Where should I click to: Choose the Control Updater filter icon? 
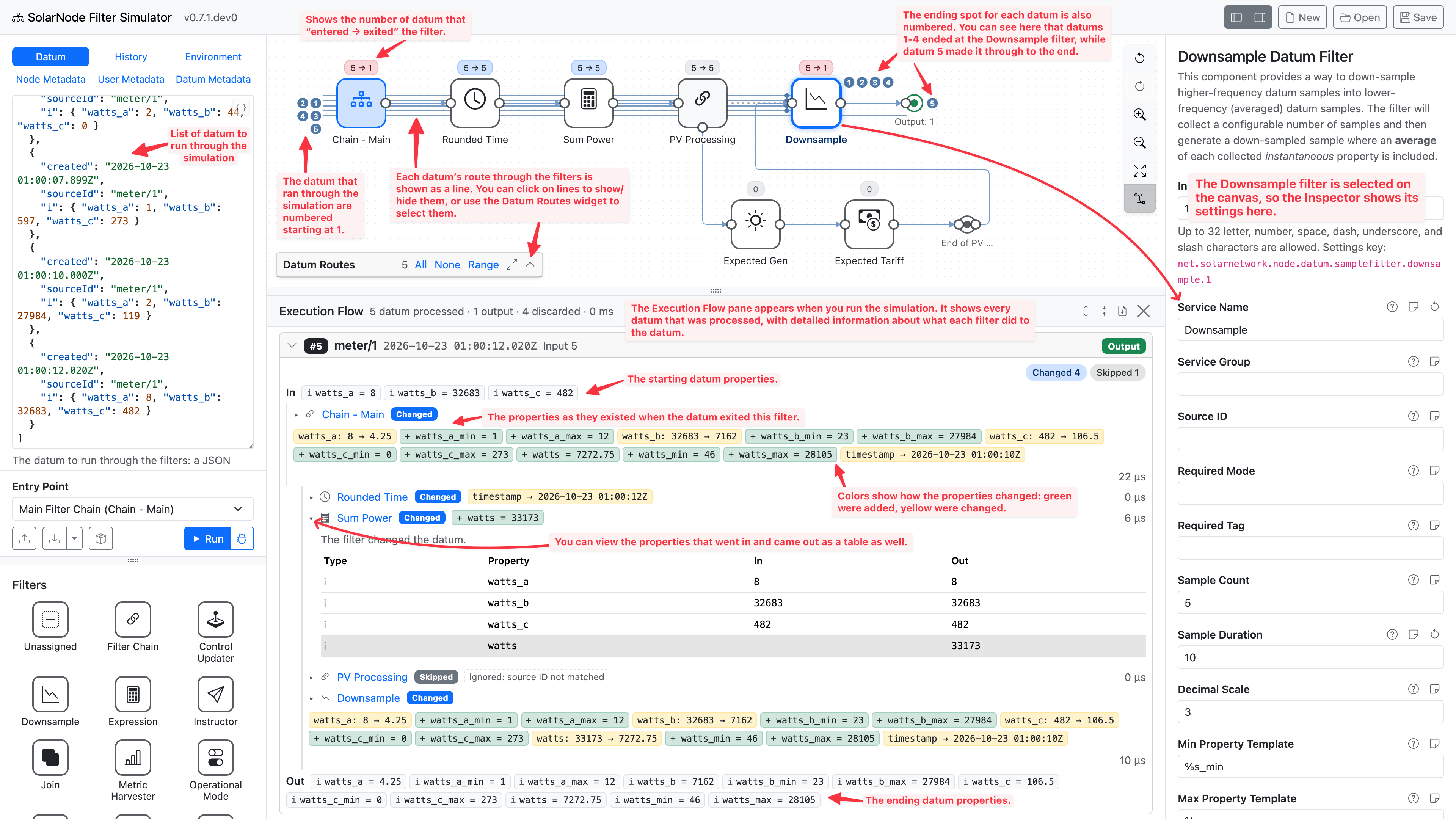[215, 620]
